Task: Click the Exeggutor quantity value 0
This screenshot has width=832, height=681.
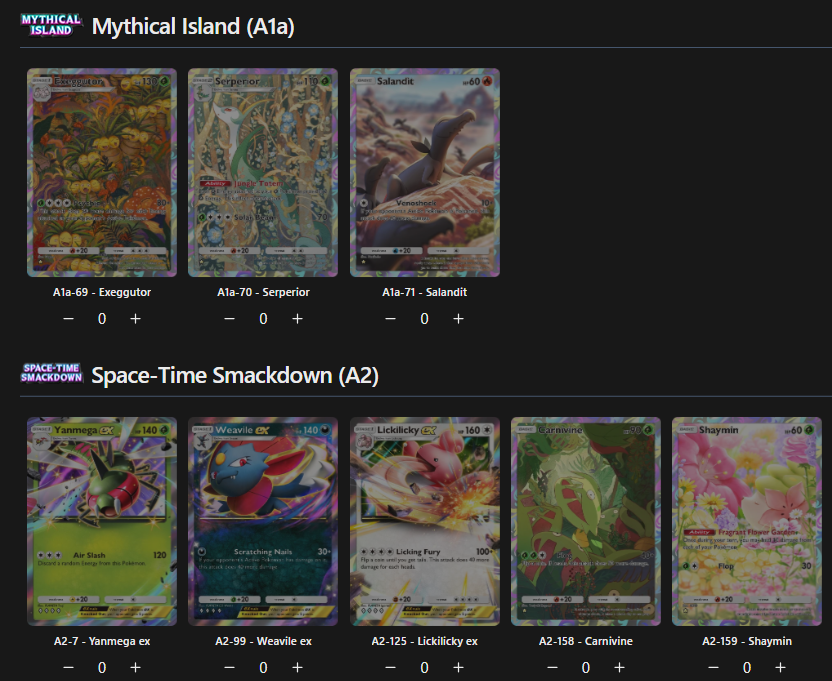Action: click(102, 318)
